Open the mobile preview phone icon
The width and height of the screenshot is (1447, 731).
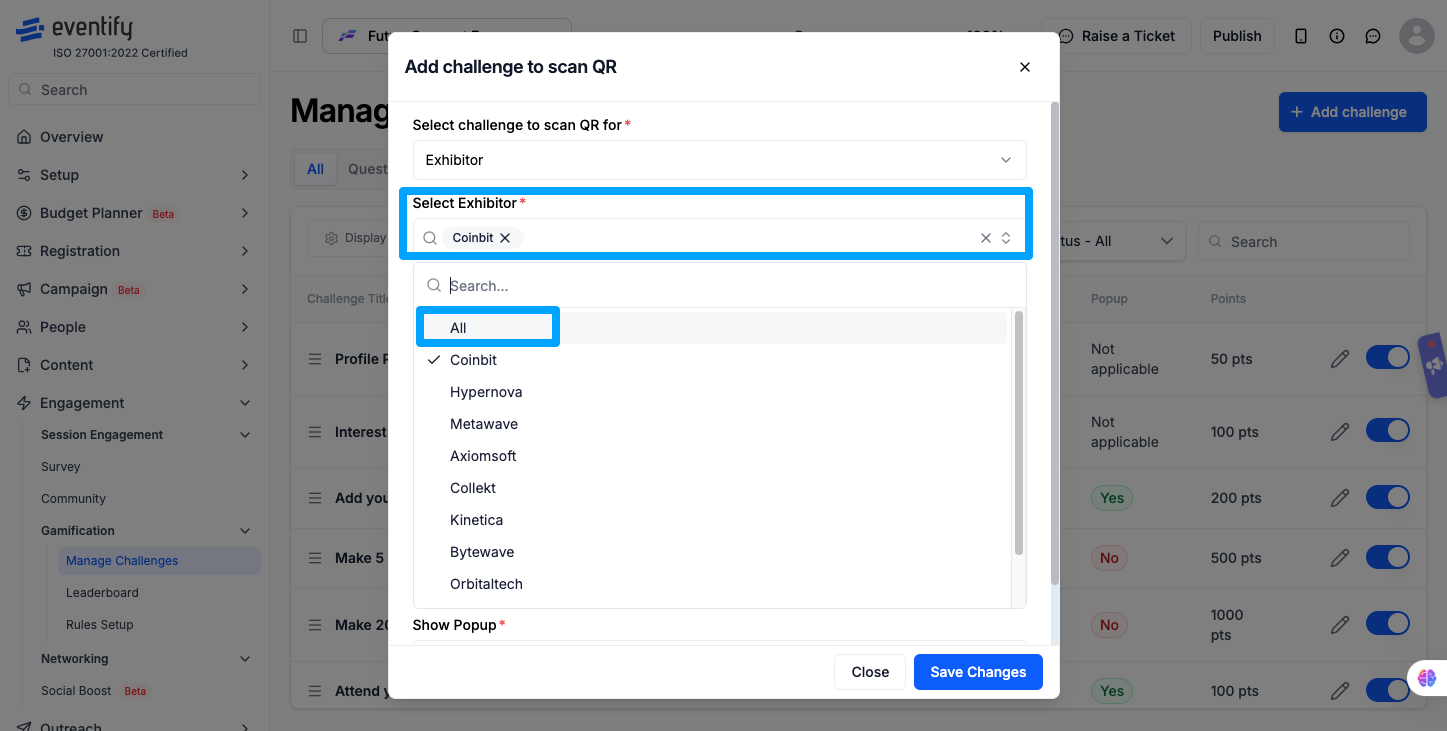1301,36
